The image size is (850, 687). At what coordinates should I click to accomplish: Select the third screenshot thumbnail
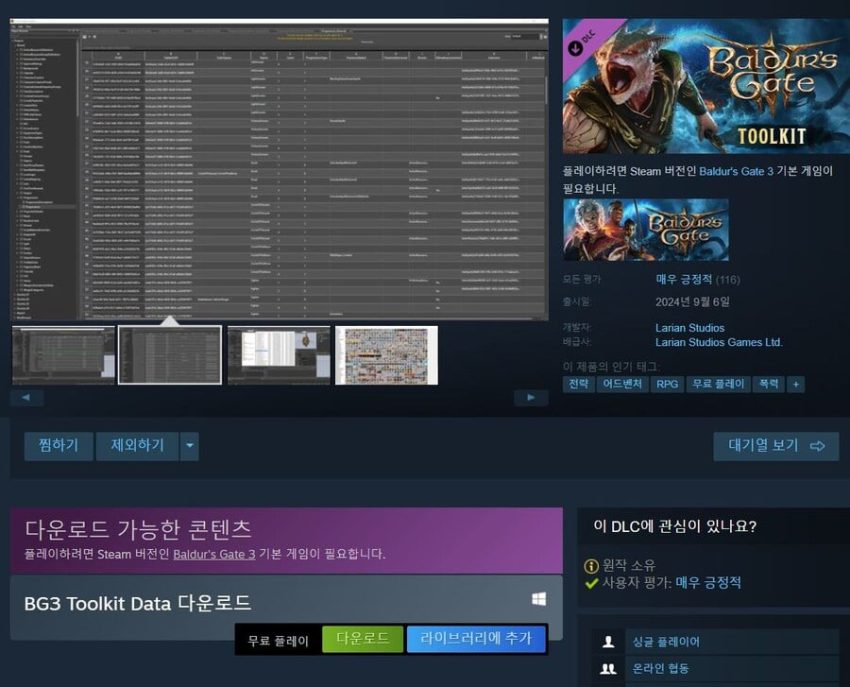279,355
